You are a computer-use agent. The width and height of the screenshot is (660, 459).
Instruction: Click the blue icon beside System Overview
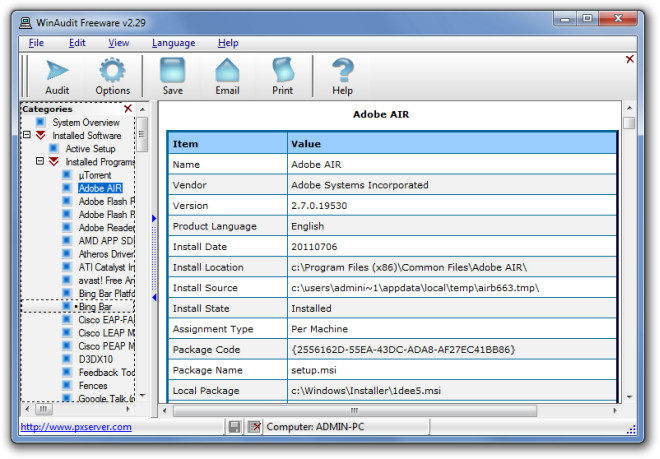pyautogui.click(x=40, y=122)
